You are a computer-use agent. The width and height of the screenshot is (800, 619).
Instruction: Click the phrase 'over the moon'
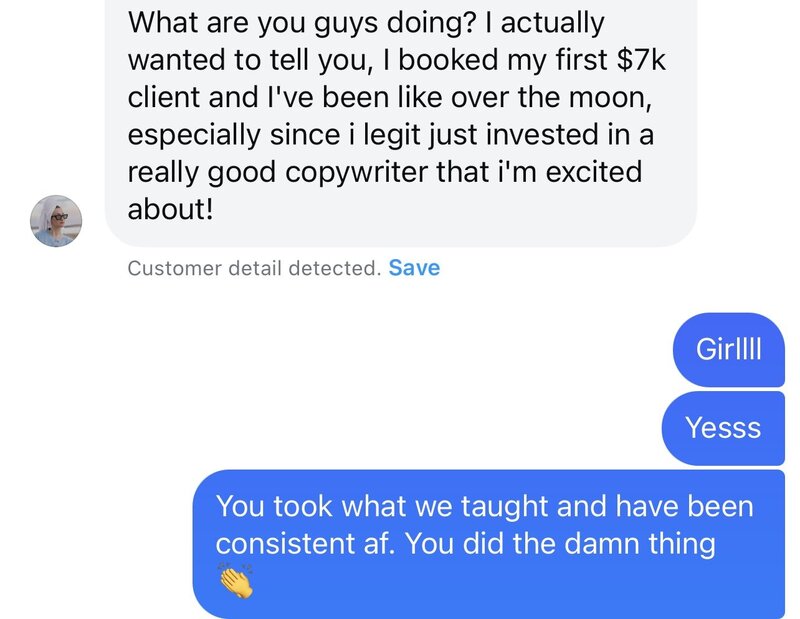550,97
